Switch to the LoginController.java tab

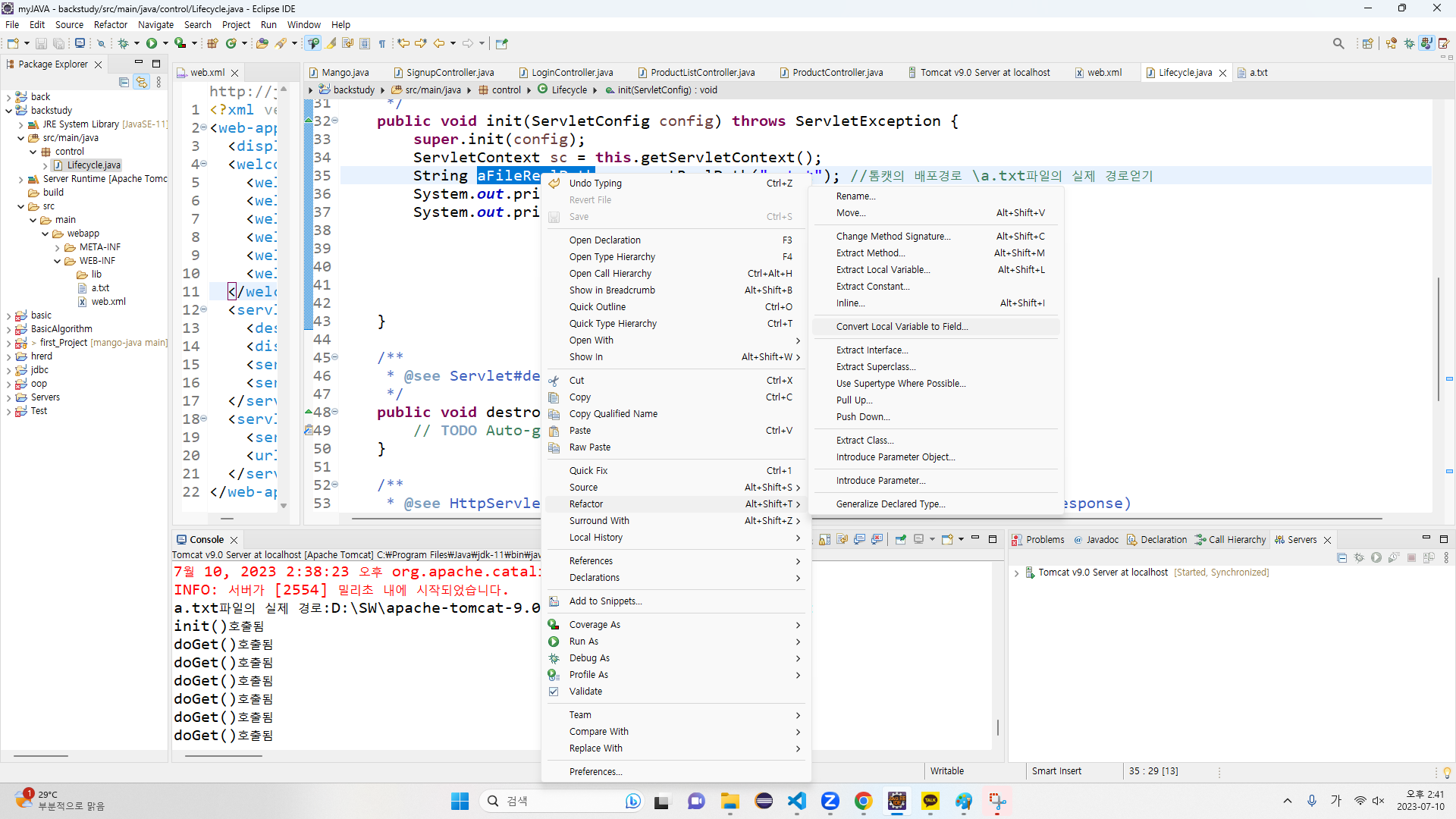pos(572,73)
